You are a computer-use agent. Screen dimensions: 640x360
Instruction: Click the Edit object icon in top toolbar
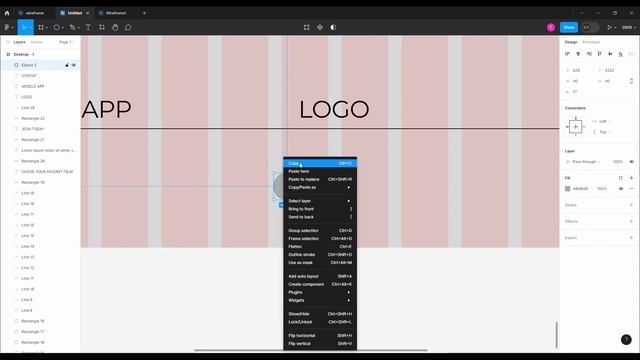307,27
